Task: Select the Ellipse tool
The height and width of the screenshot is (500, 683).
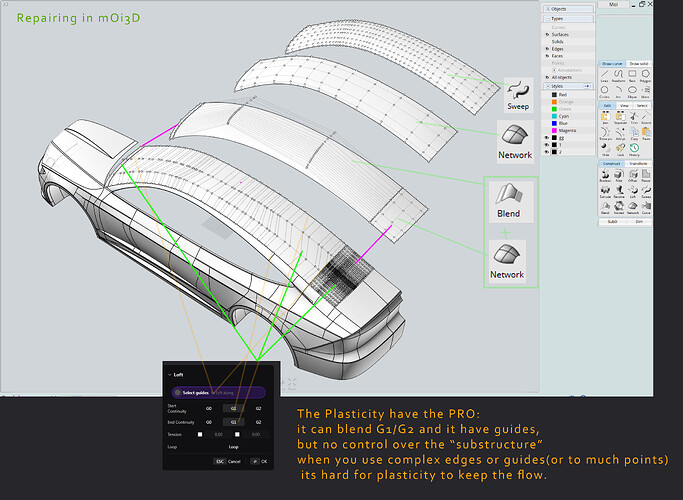Action: pyautogui.click(x=632, y=91)
